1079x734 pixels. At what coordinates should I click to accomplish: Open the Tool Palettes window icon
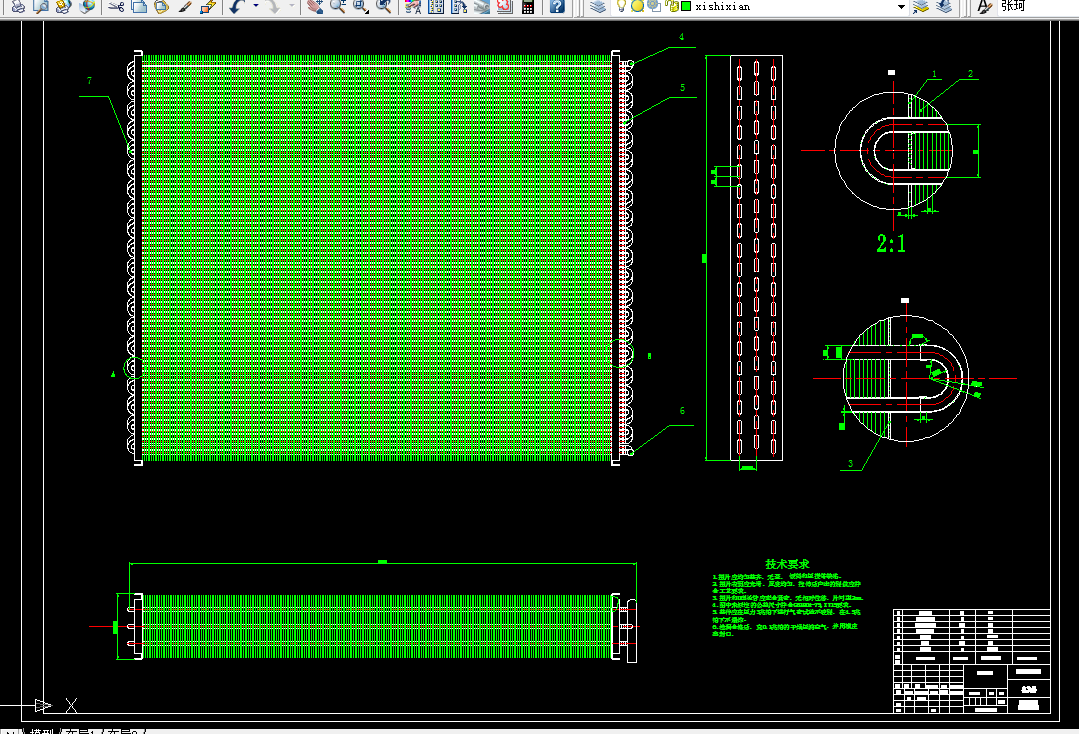tap(459, 6)
